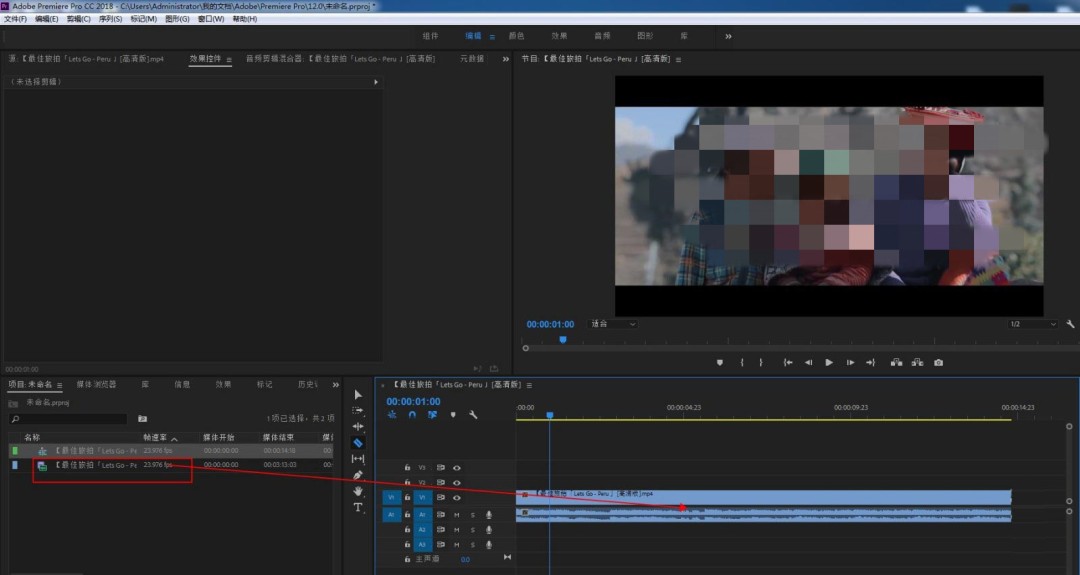1080x575 pixels.
Task: Toggle snap magnet icon in timeline
Action: 412,415
